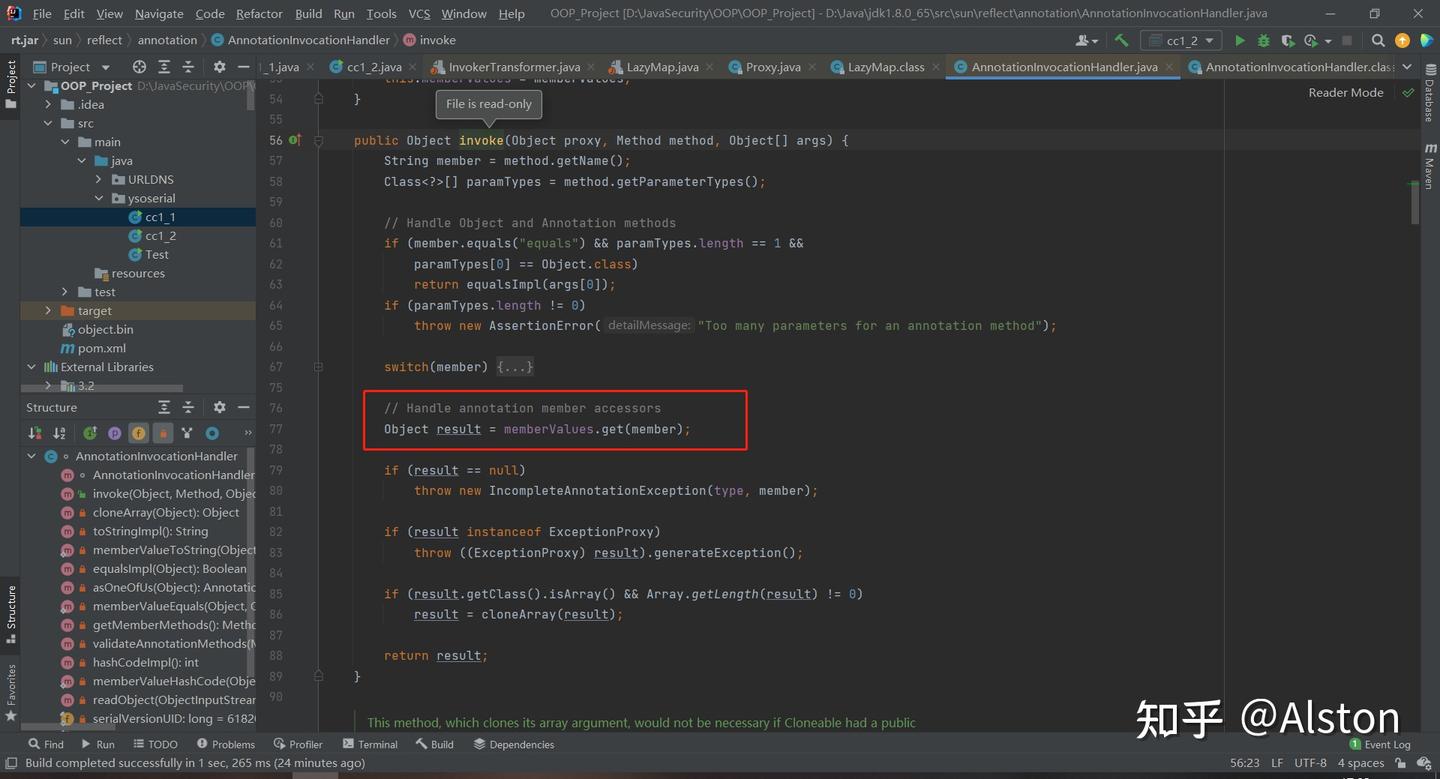Click the green Run button in the toolbar
Viewport: 1440px width, 779px height.
[1240, 41]
